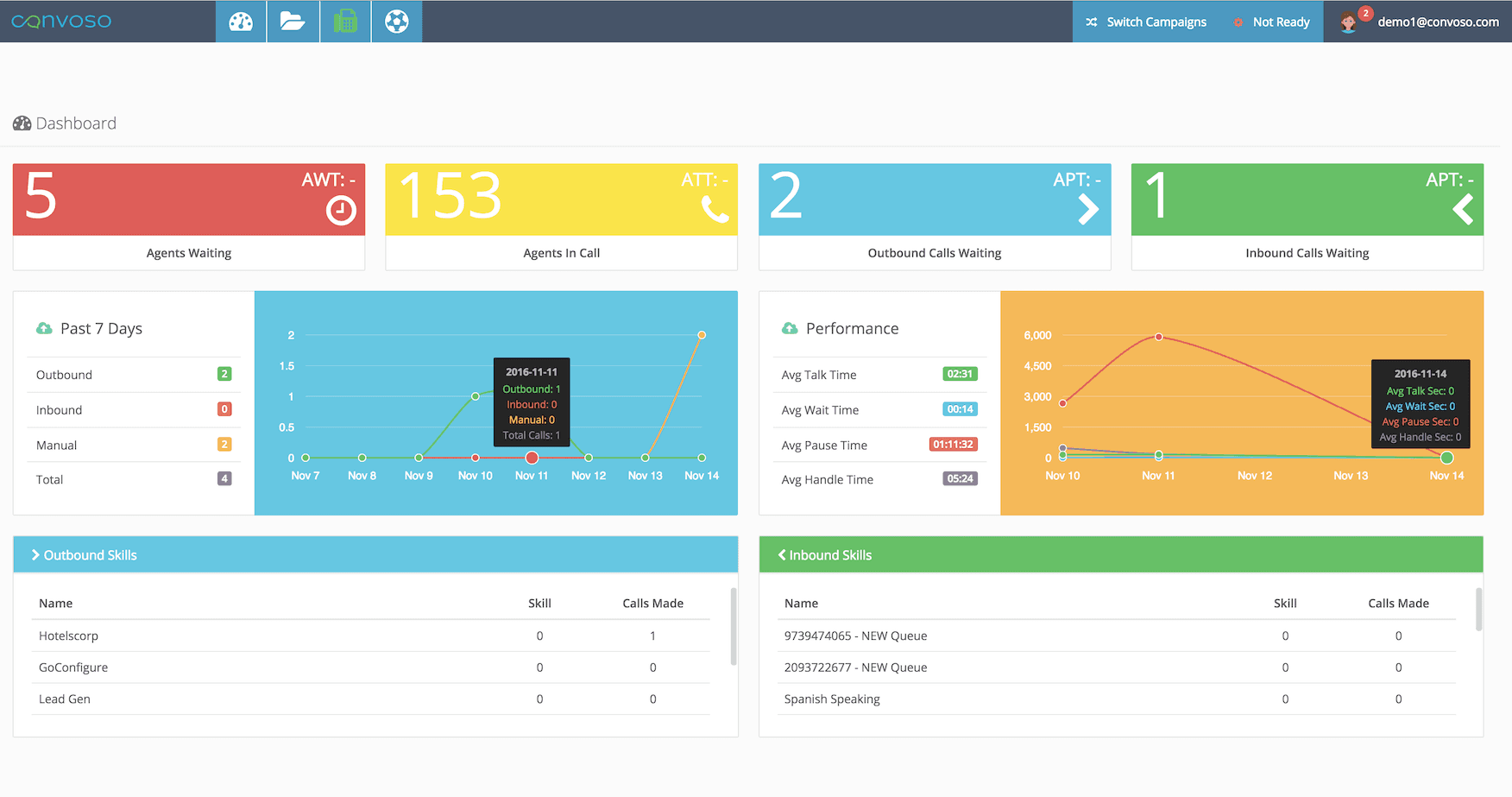Screen dimensions: 1512x797
Task: Click the Inbound count badge 0
Action: 224,409
